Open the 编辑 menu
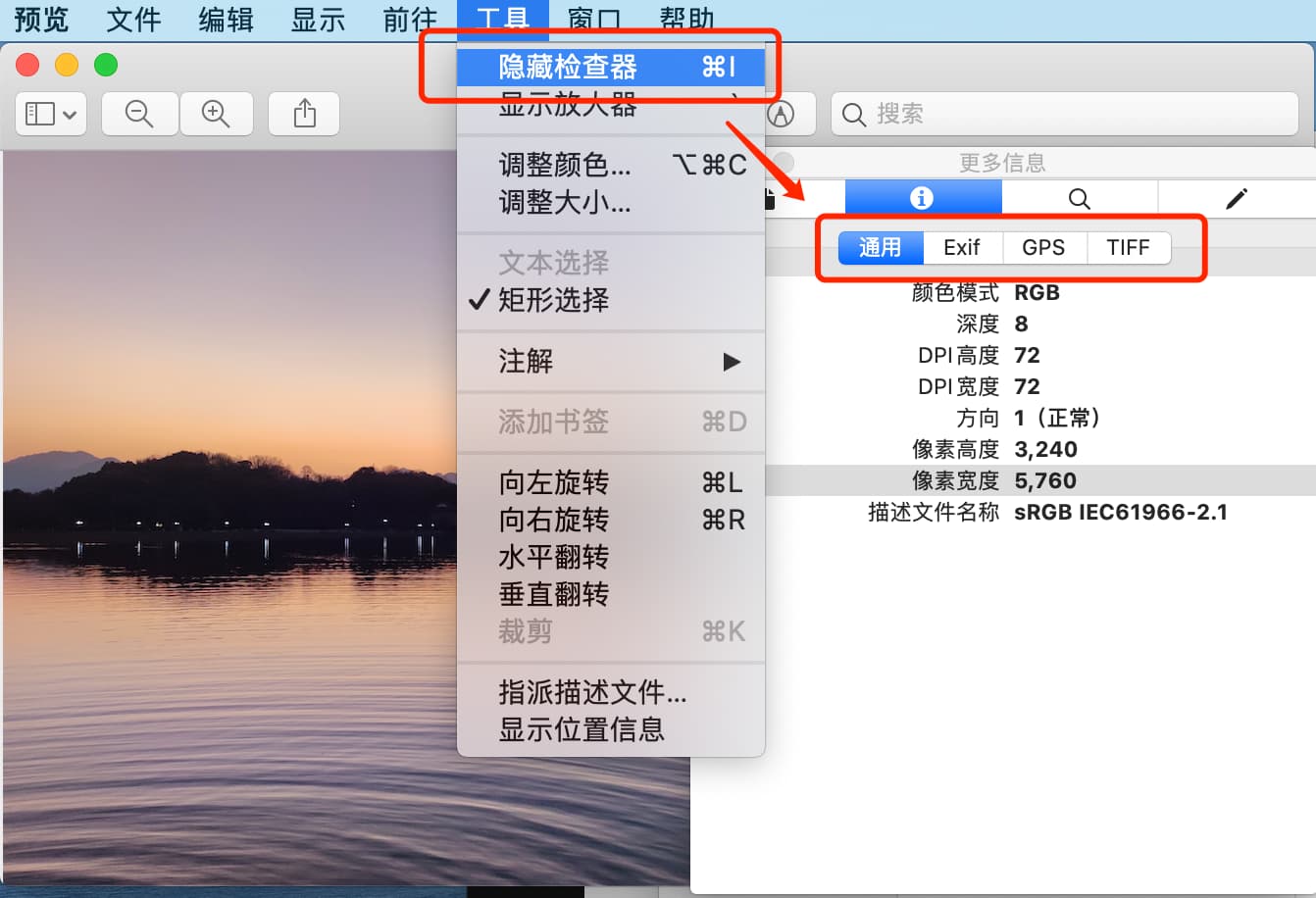This screenshot has height=898, width=1316. click(x=226, y=20)
